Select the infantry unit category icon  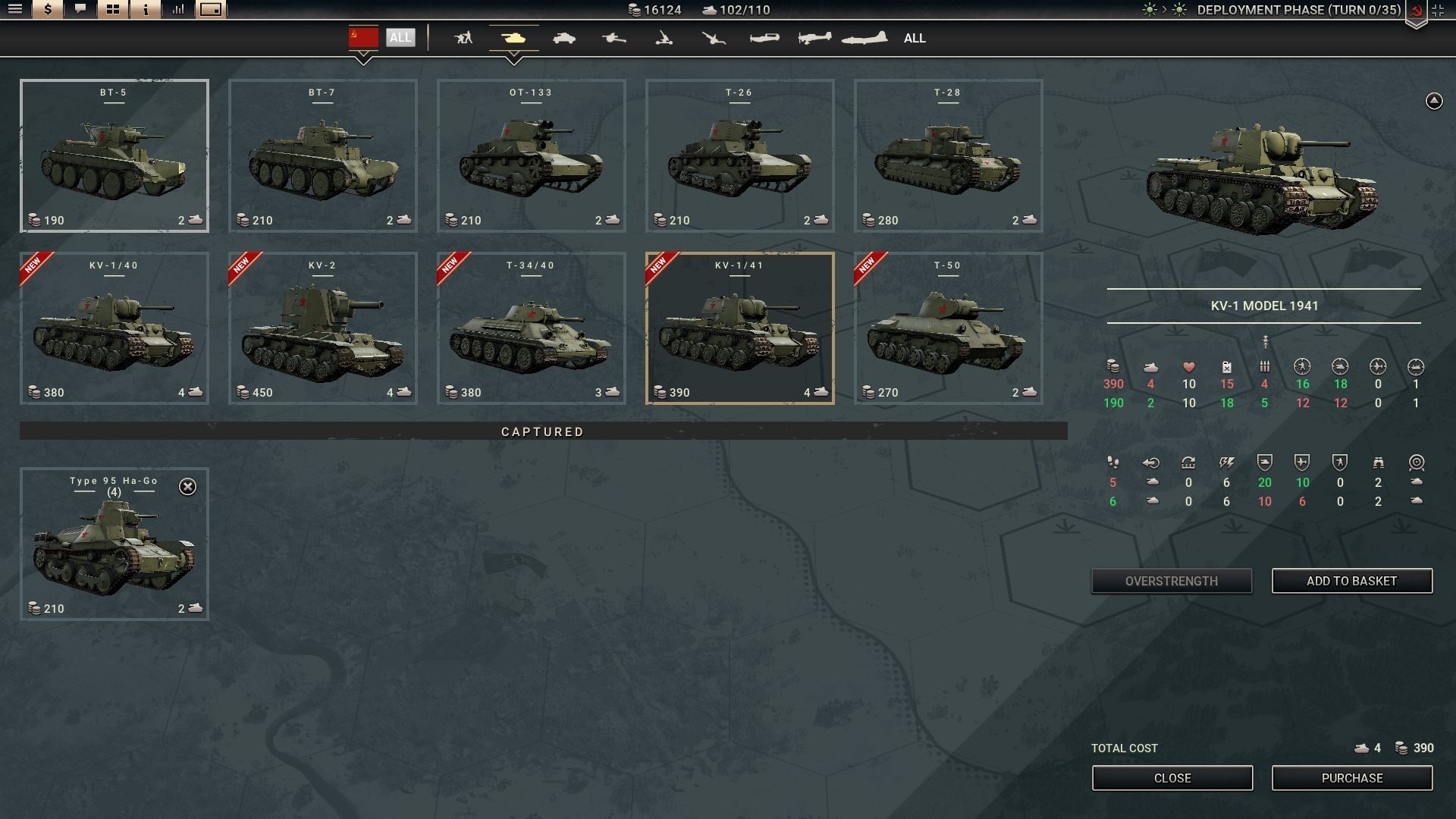(x=463, y=38)
